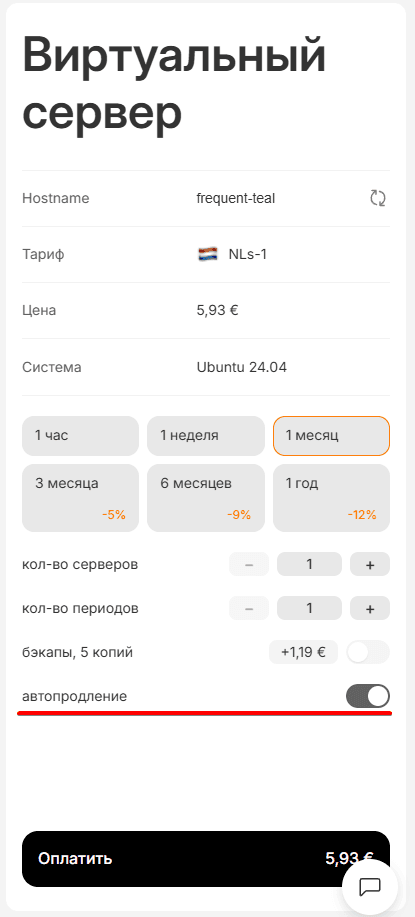Image resolution: width=415 pixels, height=917 pixels.
Task: Decrease number of periods with minus
Action: point(249,608)
